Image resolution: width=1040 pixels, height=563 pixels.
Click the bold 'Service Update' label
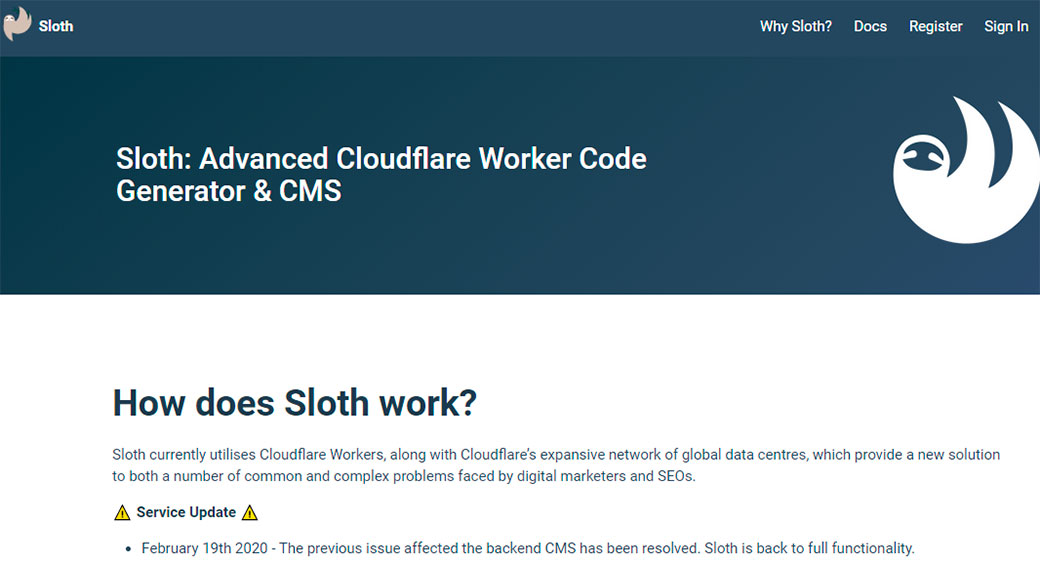pos(186,513)
